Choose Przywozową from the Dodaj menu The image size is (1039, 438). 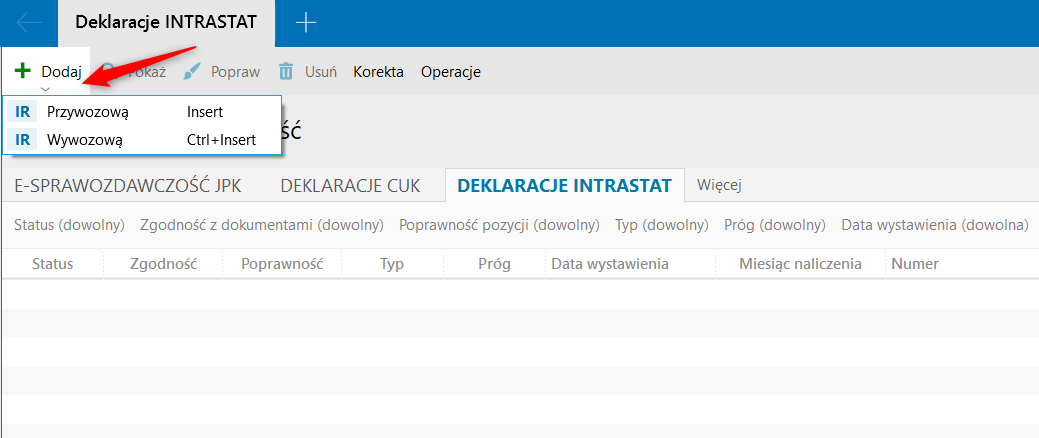click(142, 112)
